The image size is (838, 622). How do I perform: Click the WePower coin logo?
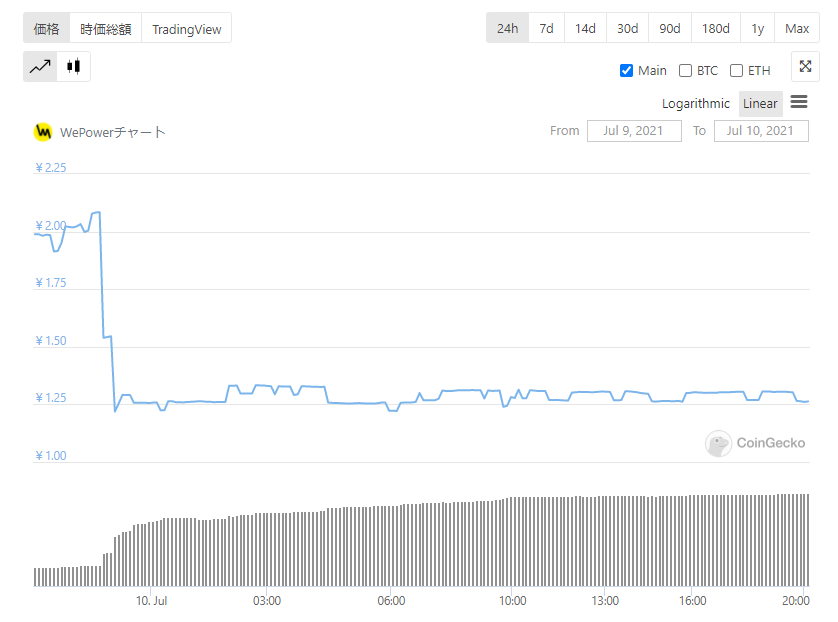tap(43, 132)
